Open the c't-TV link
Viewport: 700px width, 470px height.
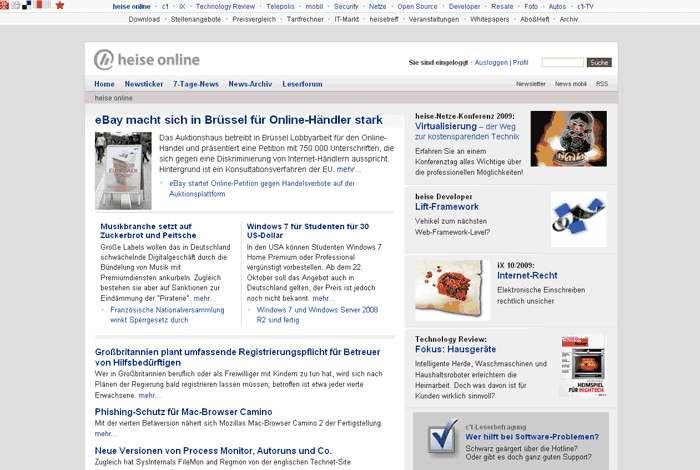[x=585, y=7]
